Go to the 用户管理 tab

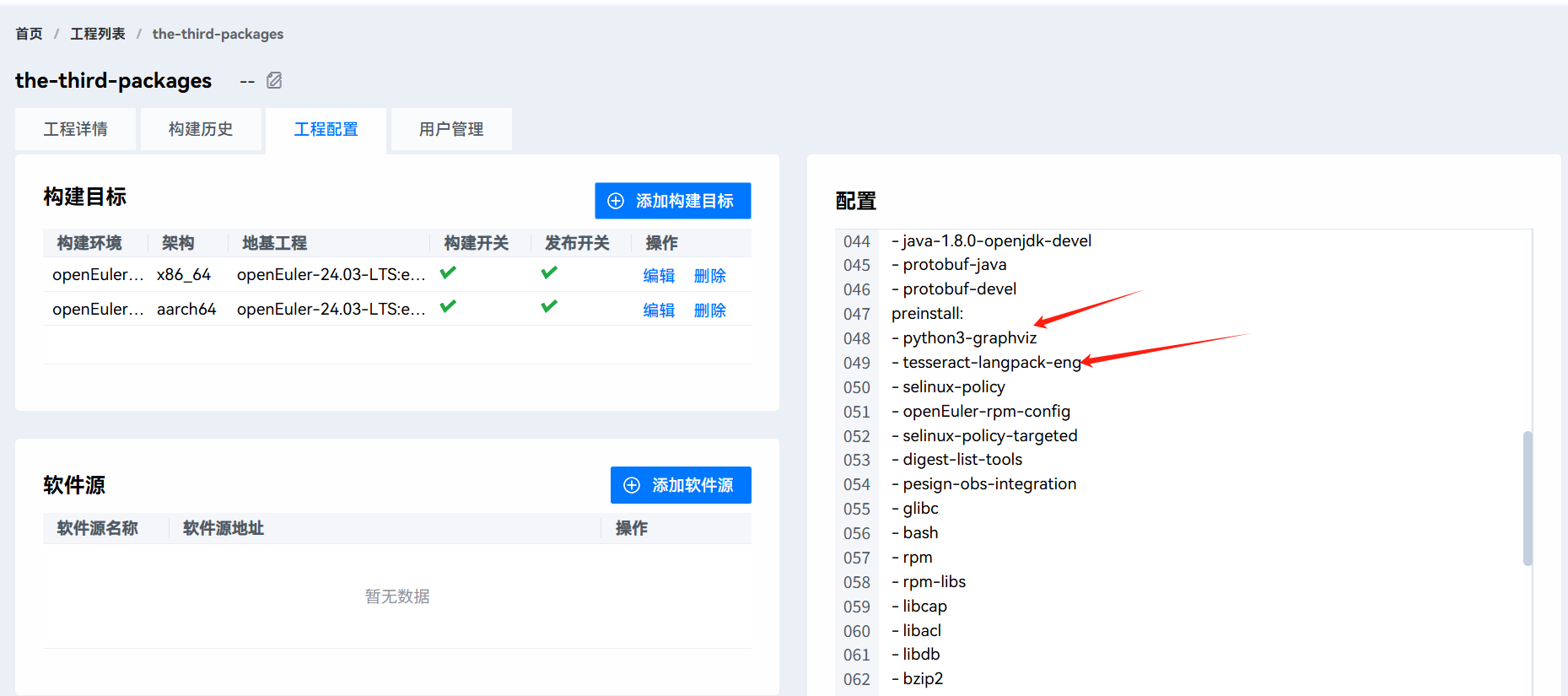(451, 129)
